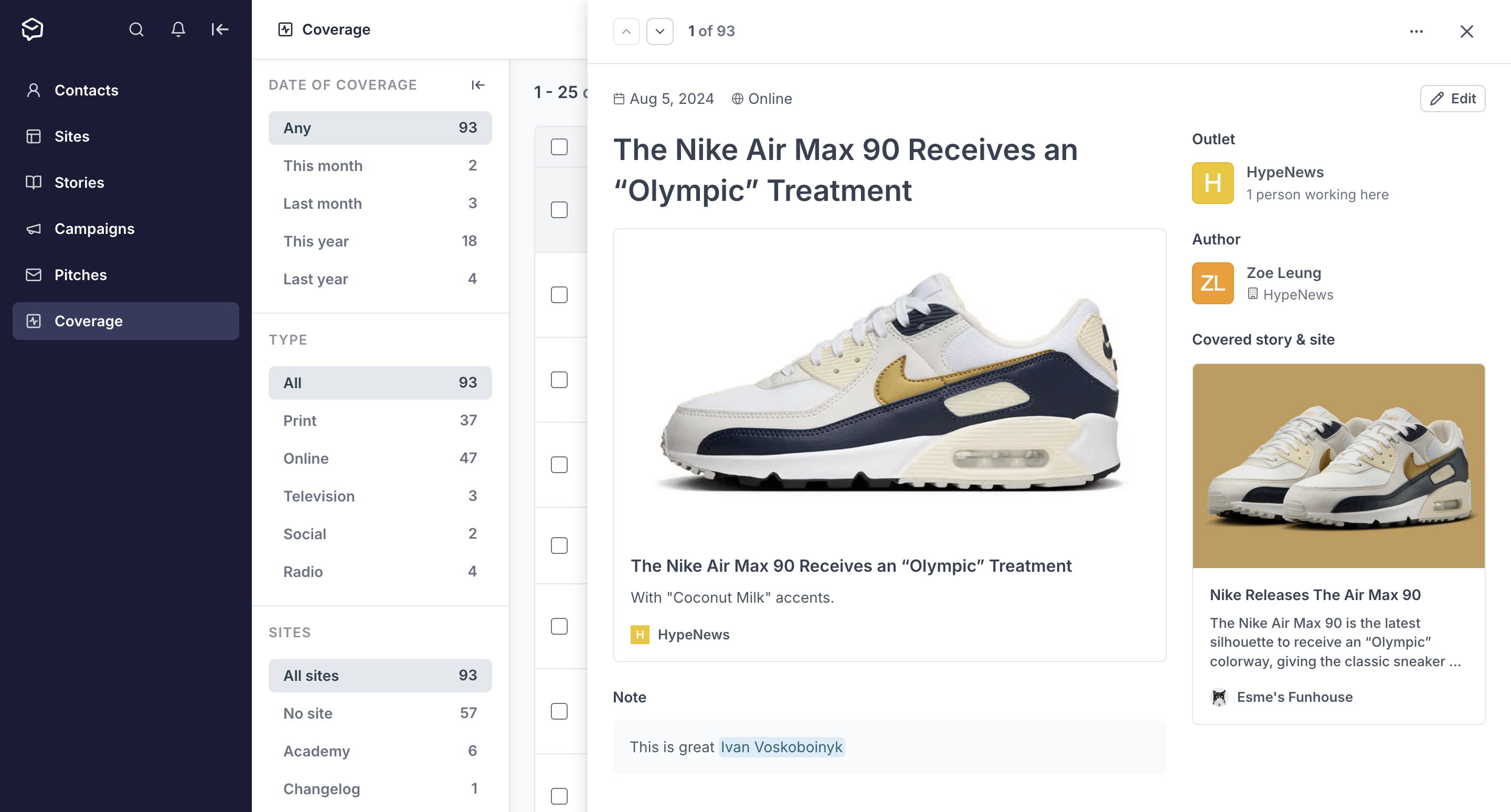This screenshot has height=812, width=1511.
Task: Open the more options ellipsis menu
Action: tap(1417, 31)
